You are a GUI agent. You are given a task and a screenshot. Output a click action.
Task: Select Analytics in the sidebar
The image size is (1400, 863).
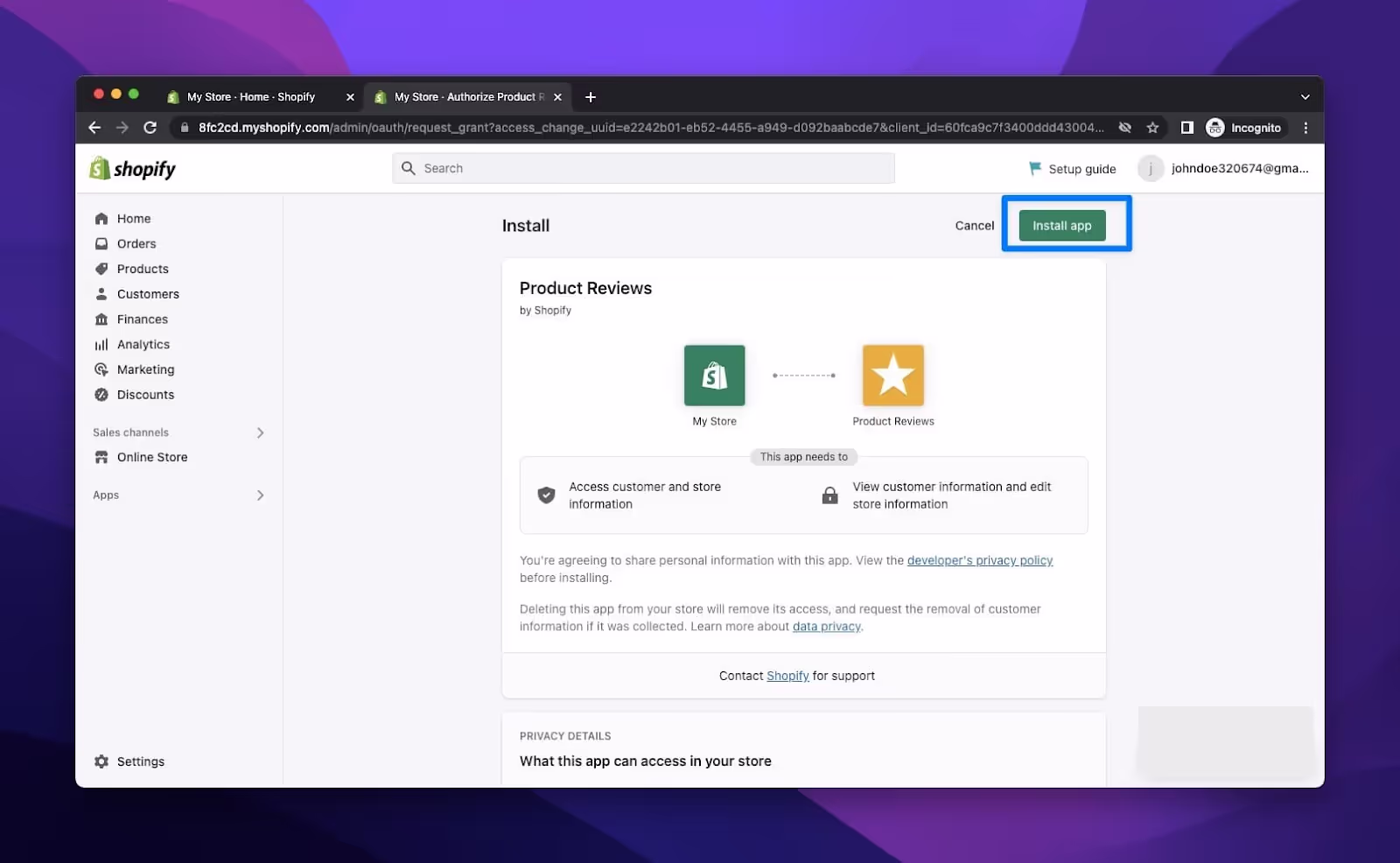143,345
